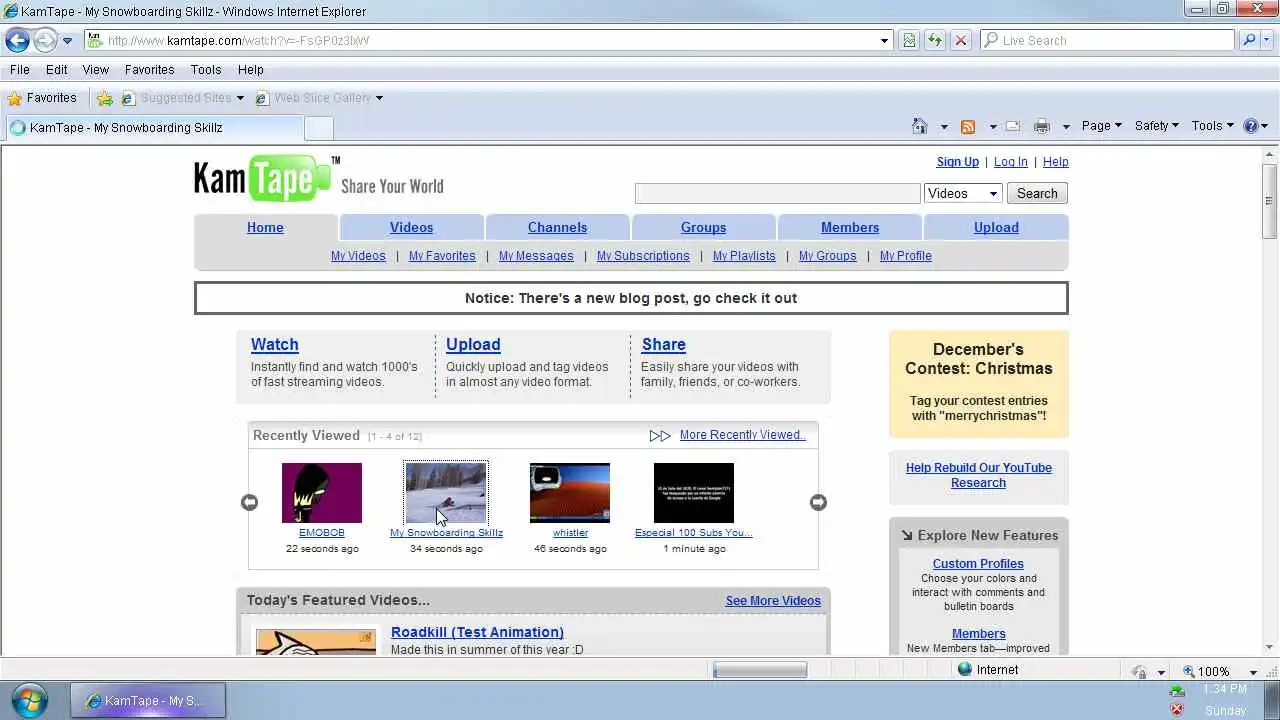Open the Tools menu in menu bar
This screenshot has height=720, width=1280.
pyautogui.click(x=206, y=70)
